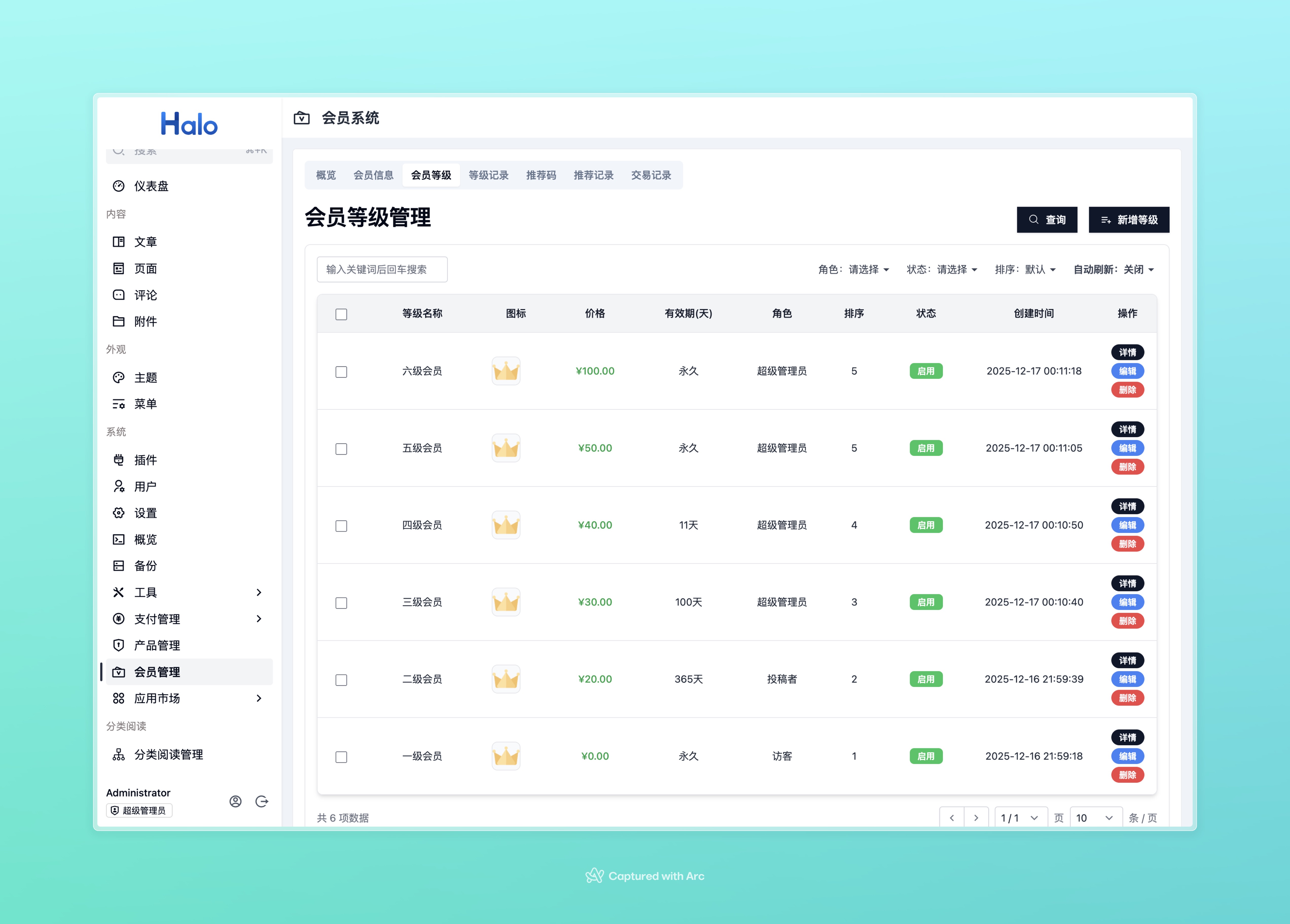Click the attachments folder icon
1290x924 pixels.
click(118, 322)
